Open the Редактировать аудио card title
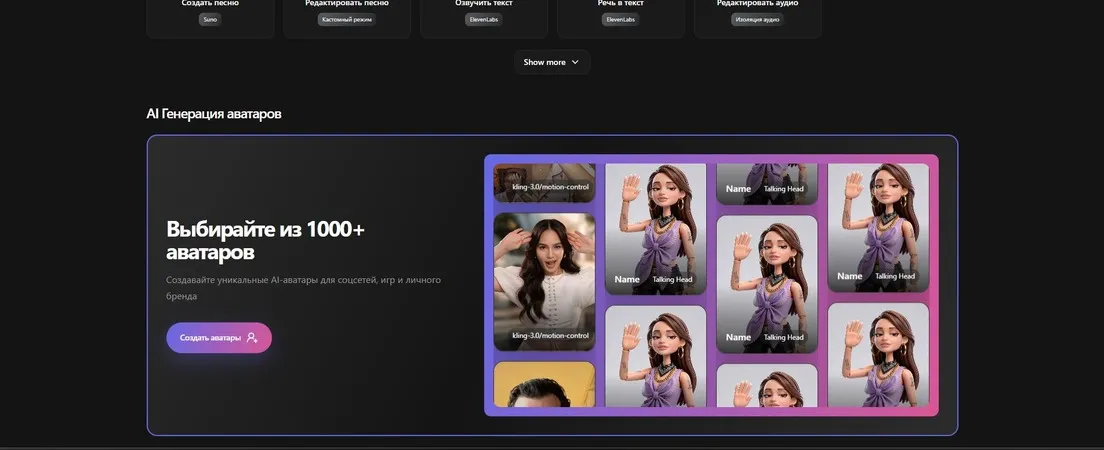Image resolution: width=1104 pixels, height=450 pixels. [x=758, y=4]
